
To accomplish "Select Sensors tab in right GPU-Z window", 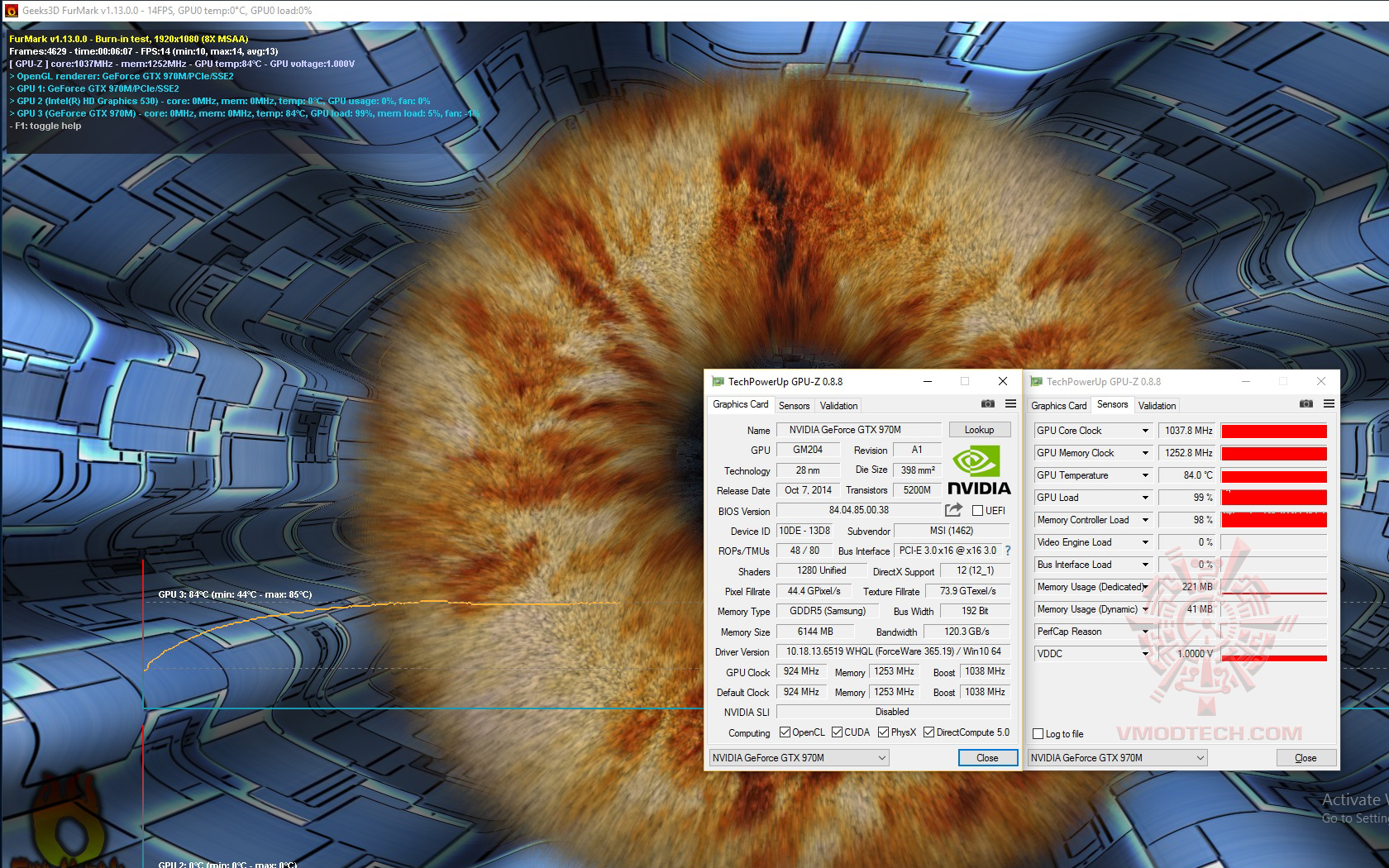I will (1112, 404).
